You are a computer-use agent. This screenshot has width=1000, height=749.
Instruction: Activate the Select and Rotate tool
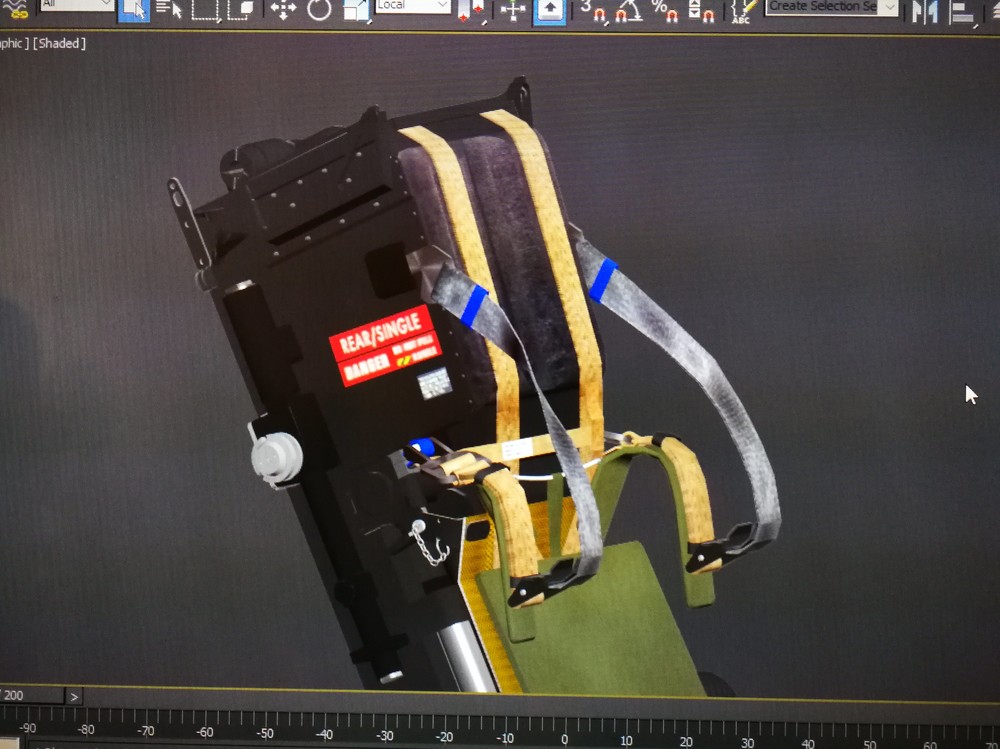tap(319, 10)
